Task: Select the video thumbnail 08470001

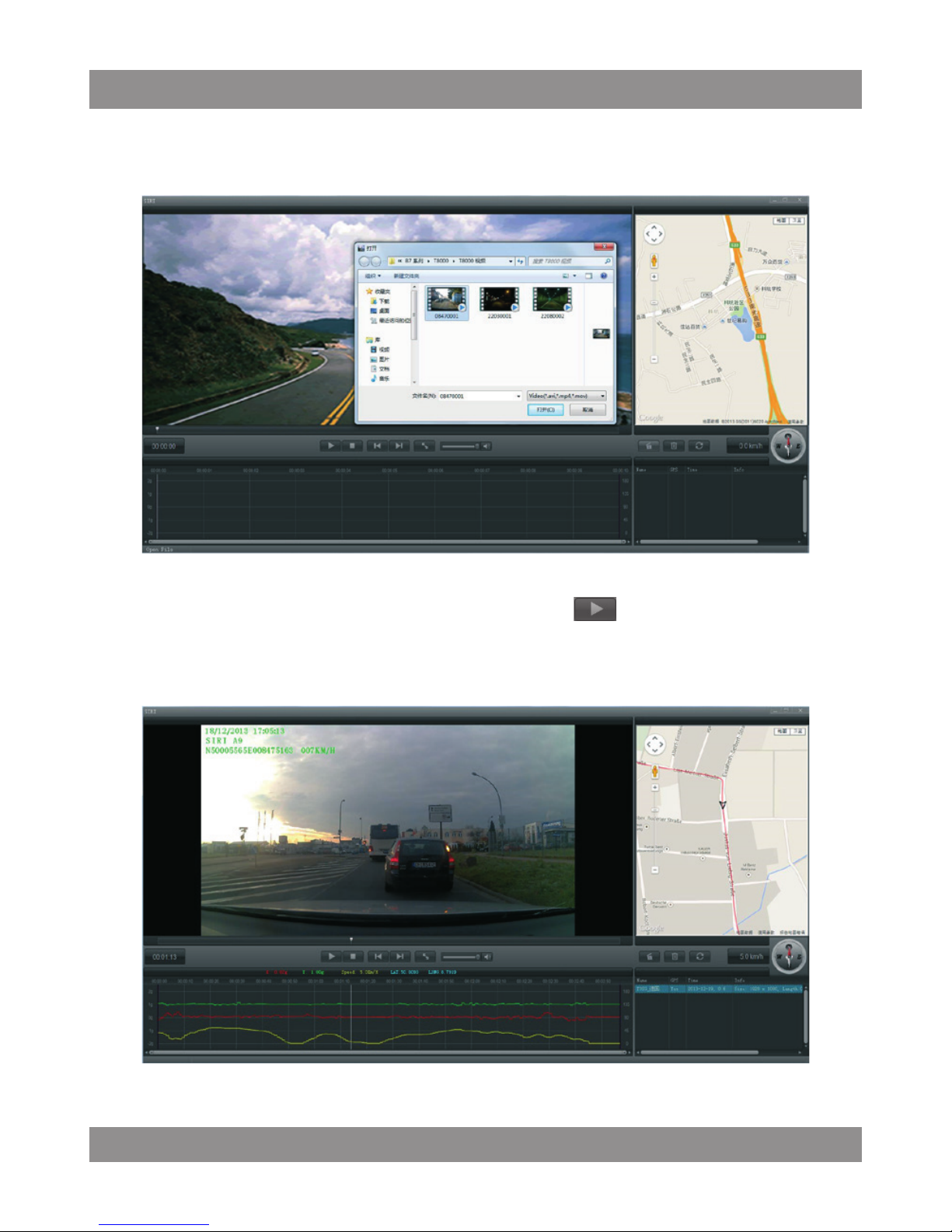Action: coord(447,302)
